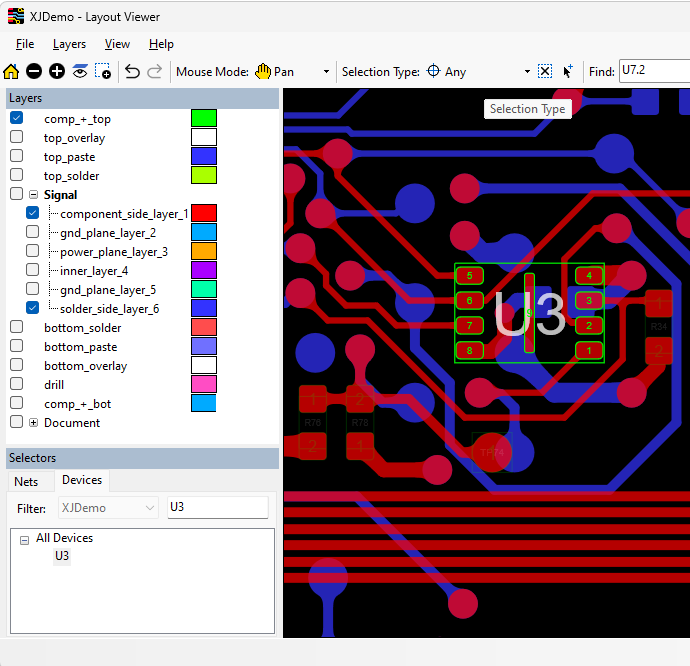690x666 pixels.
Task: Click the Find input field
Action: click(652, 71)
